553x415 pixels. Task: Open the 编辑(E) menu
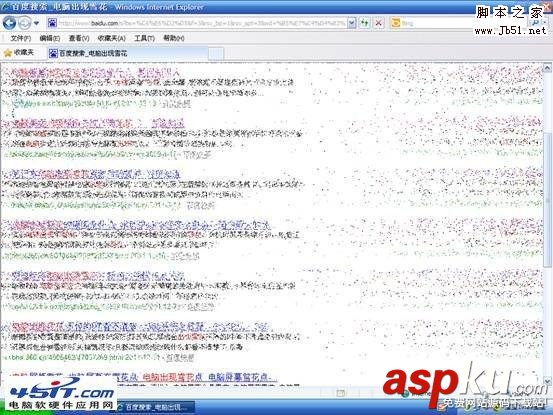[50, 38]
